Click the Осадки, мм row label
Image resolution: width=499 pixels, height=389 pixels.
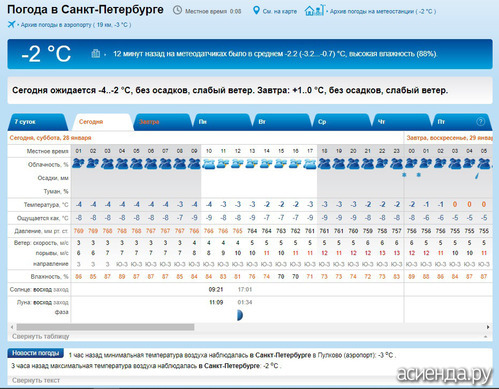53,178
